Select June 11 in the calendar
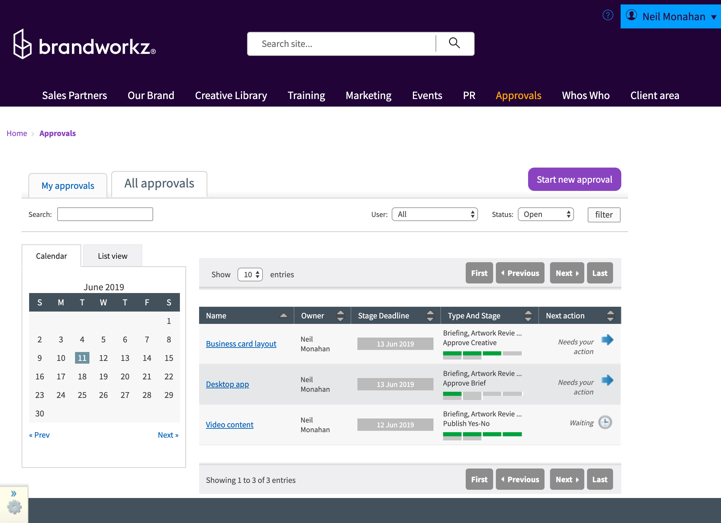This screenshot has width=721, height=523. point(82,358)
